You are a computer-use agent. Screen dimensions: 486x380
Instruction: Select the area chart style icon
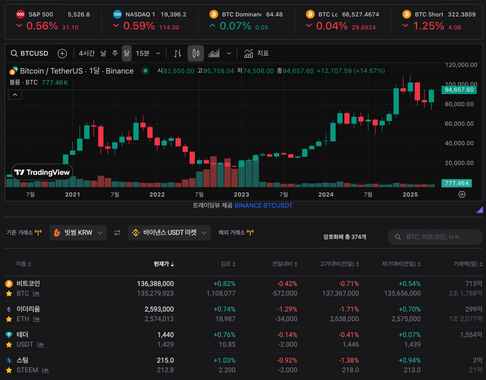[x=214, y=53]
